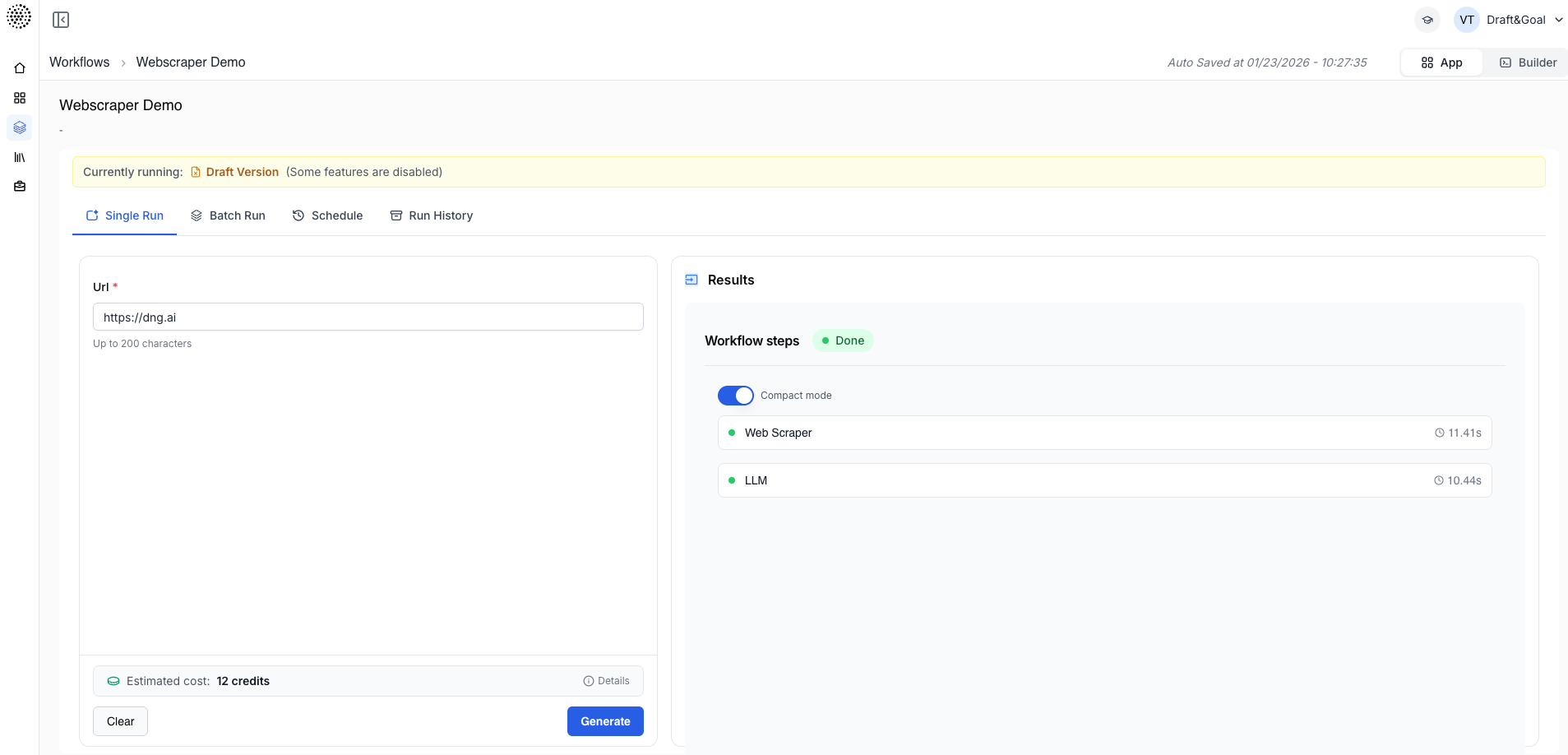Click the highlighted Workflows icon in sidebar
The height and width of the screenshot is (755, 1568).
coord(19,127)
